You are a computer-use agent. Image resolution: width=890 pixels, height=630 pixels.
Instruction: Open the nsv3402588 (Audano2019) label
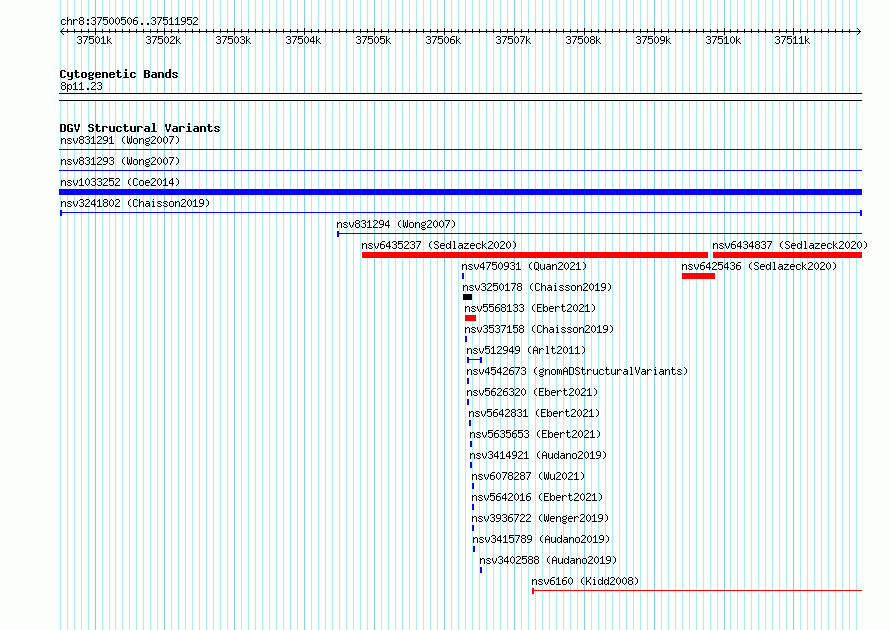(548, 560)
